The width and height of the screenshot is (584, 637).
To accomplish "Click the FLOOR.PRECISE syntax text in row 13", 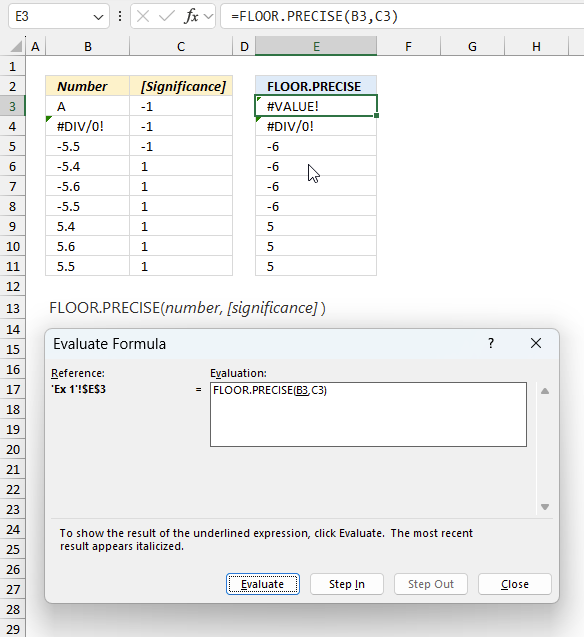I will [x=187, y=308].
